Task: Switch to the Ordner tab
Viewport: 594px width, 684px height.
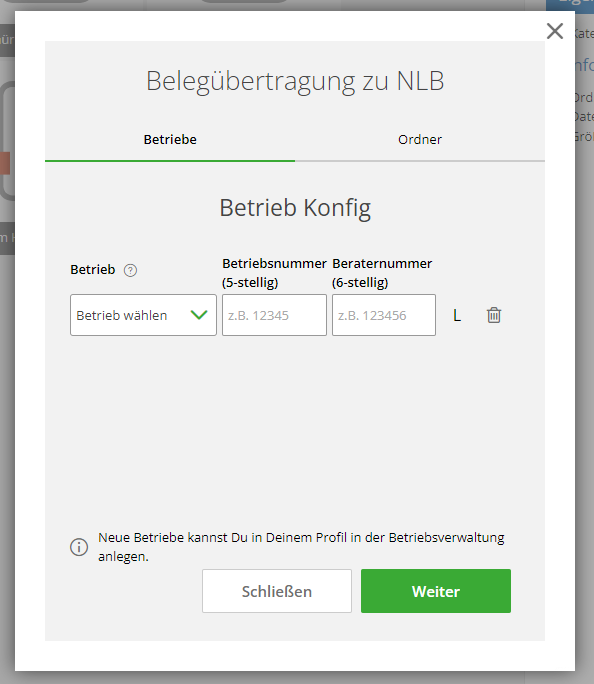Action: point(420,140)
